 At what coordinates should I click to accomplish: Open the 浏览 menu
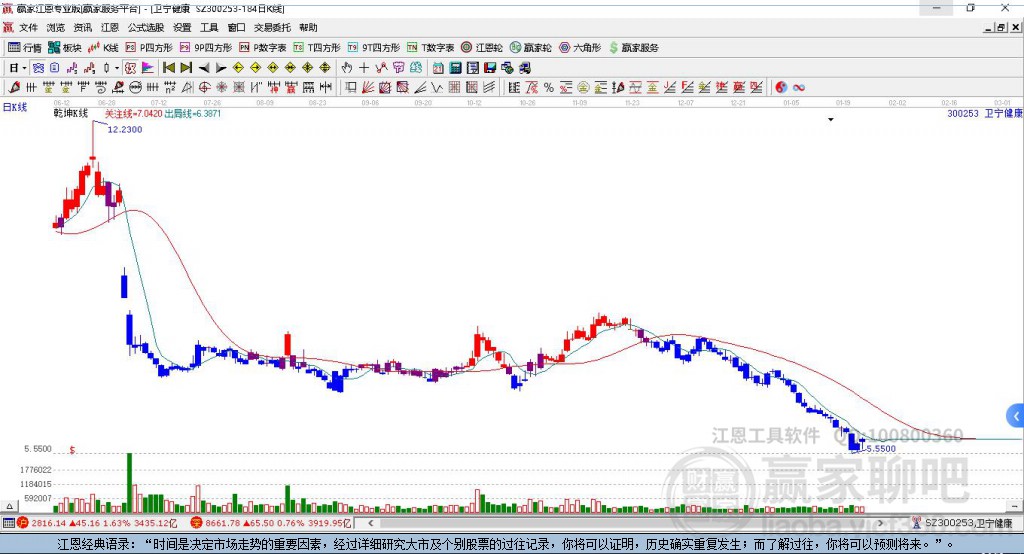pos(56,27)
